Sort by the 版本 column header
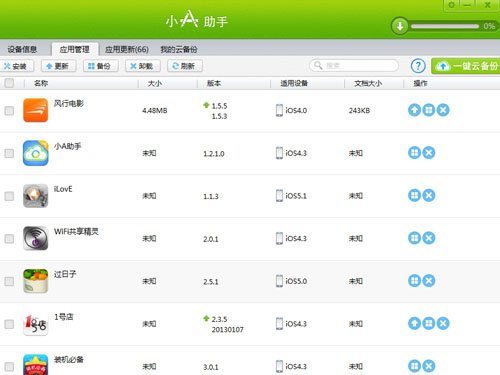Image resolution: width=500 pixels, height=375 pixels. pos(214,83)
